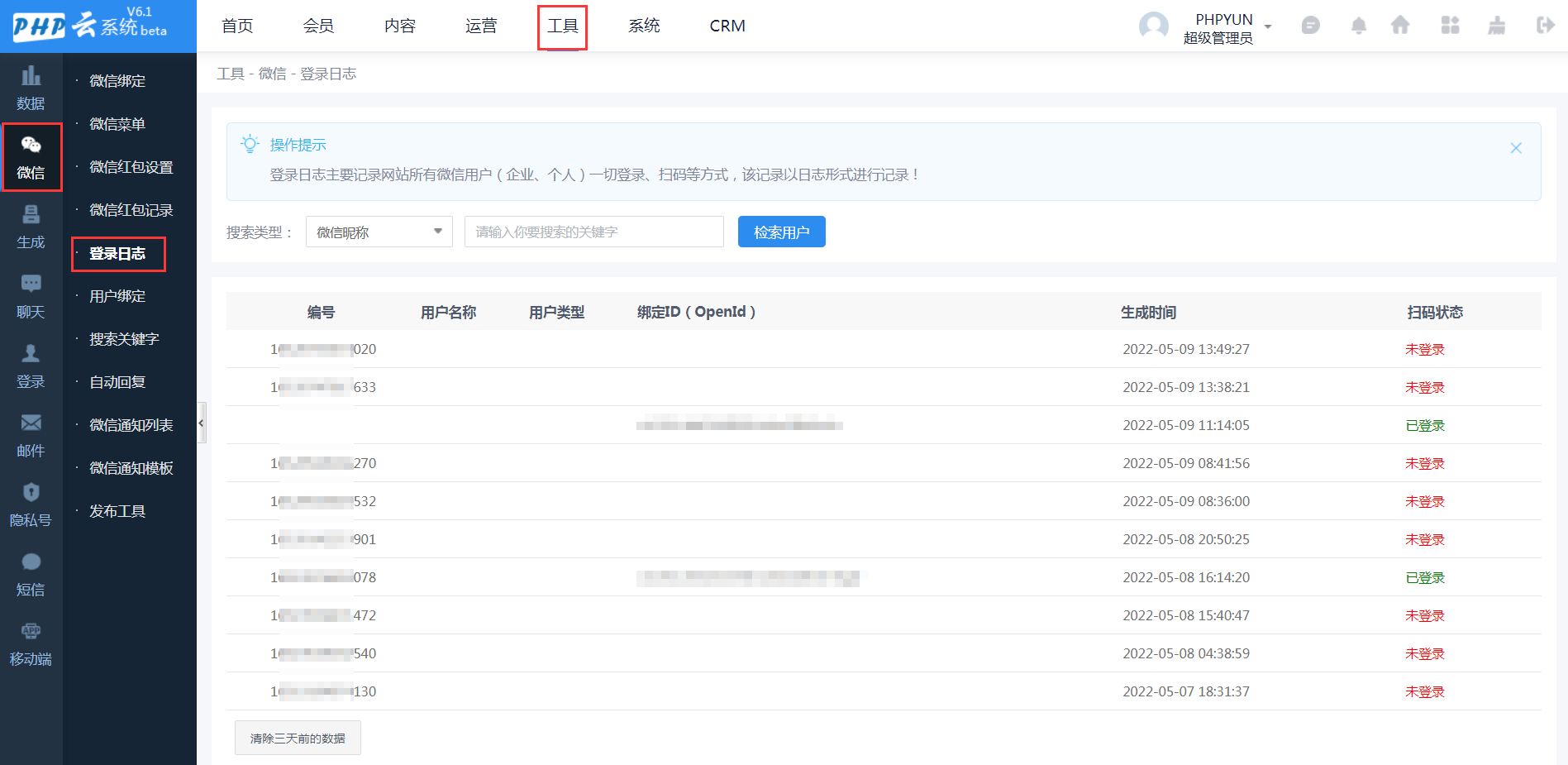This screenshot has height=765, width=1568.
Task: Open the 短信 sidebar section
Action: [x=31, y=574]
